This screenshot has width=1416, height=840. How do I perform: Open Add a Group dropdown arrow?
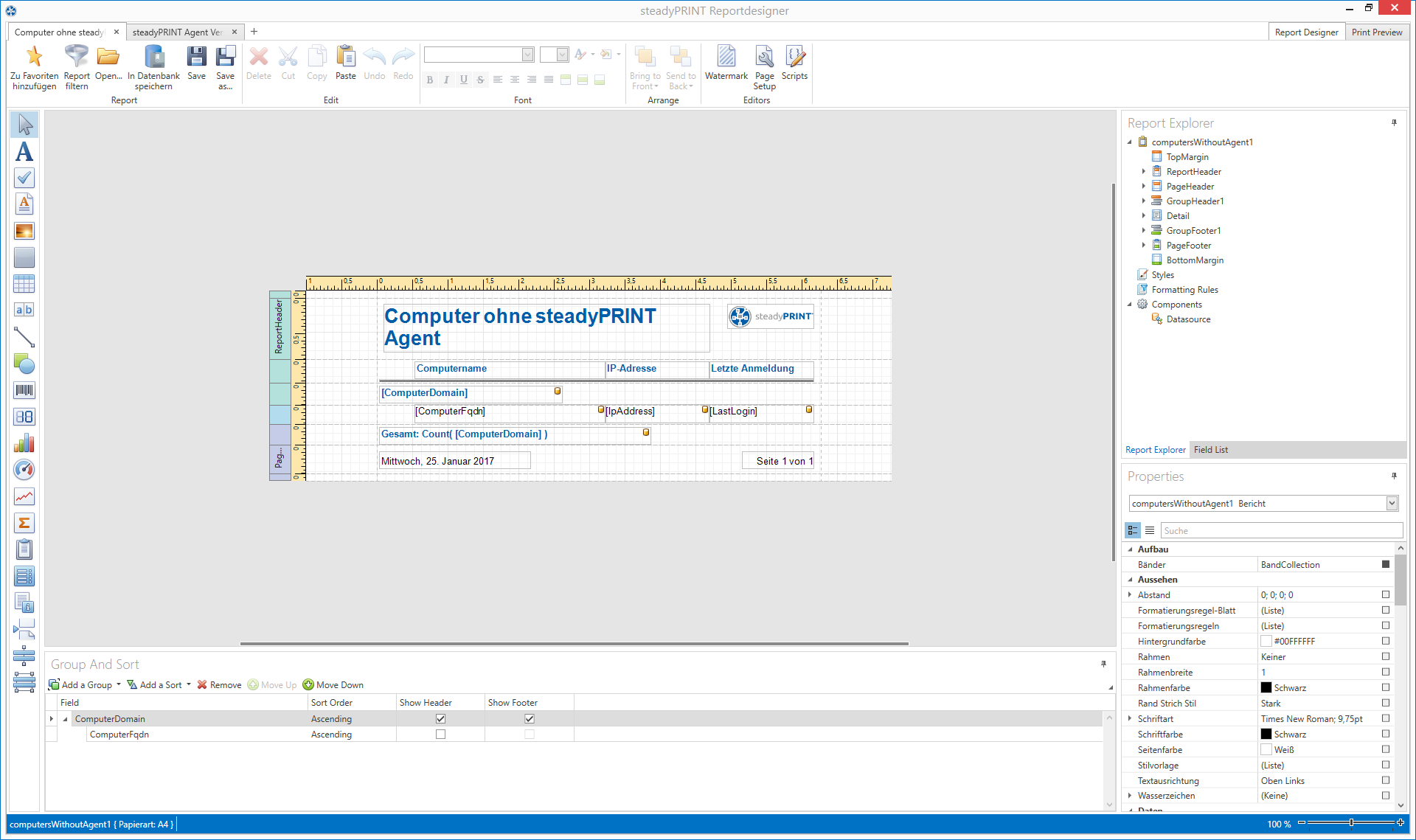pyautogui.click(x=119, y=684)
